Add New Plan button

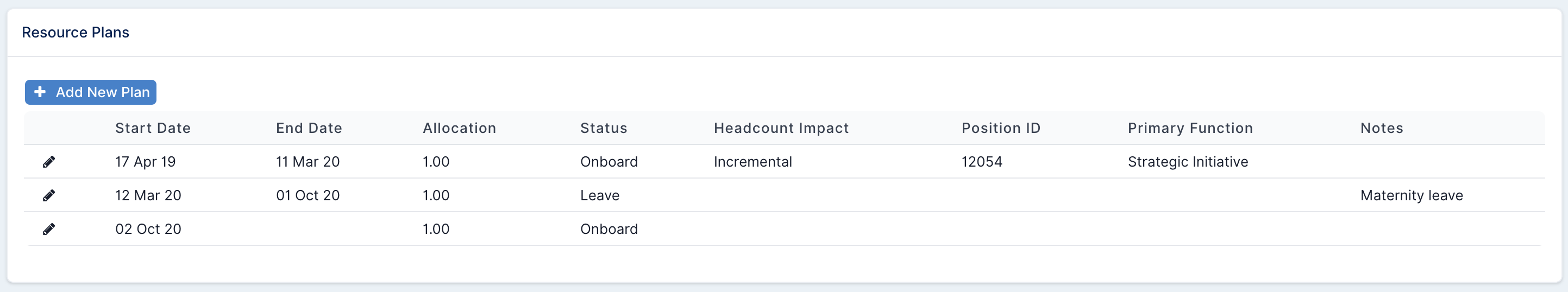tap(91, 92)
